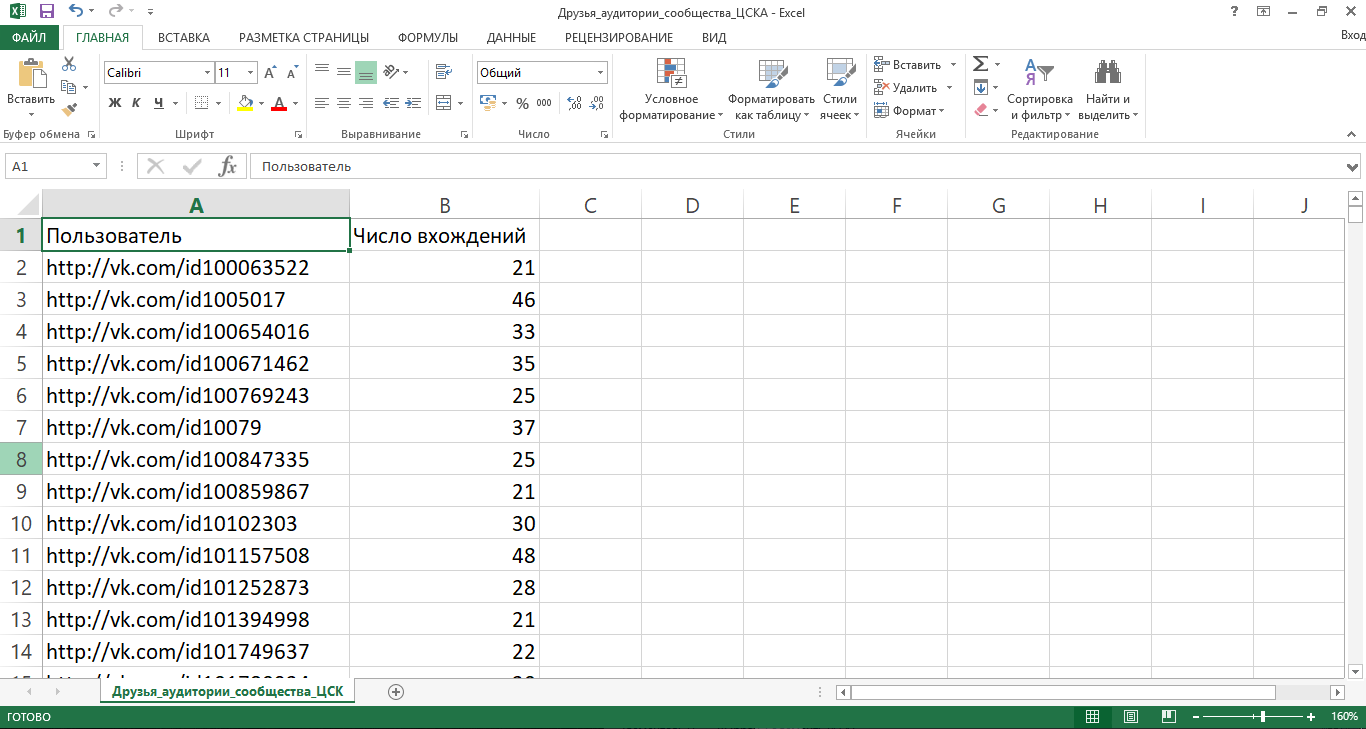Enable wrap text in the cell
This screenshot has height=729, width=1366.
[444, 71]
